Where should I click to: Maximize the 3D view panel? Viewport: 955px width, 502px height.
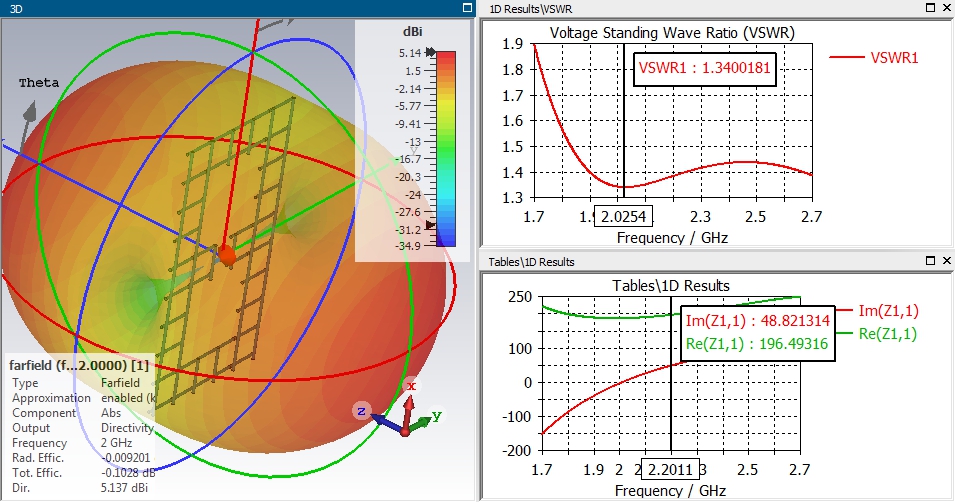[467, 8]
